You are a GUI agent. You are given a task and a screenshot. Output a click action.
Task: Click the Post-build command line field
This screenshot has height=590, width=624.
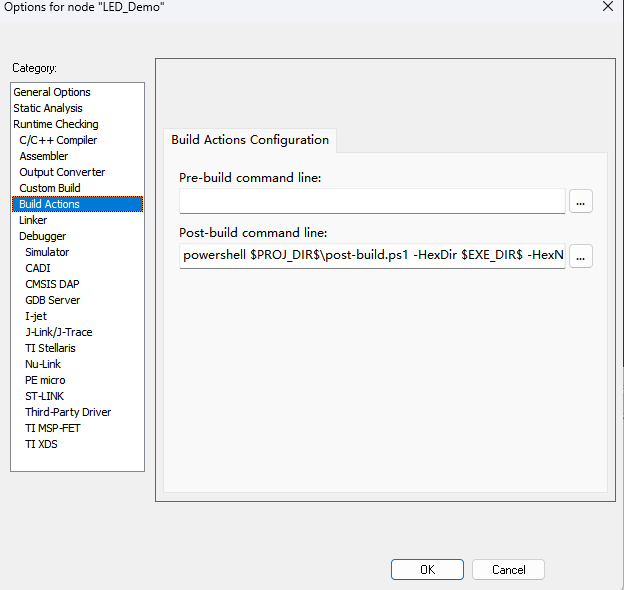(x=372, y=256)
